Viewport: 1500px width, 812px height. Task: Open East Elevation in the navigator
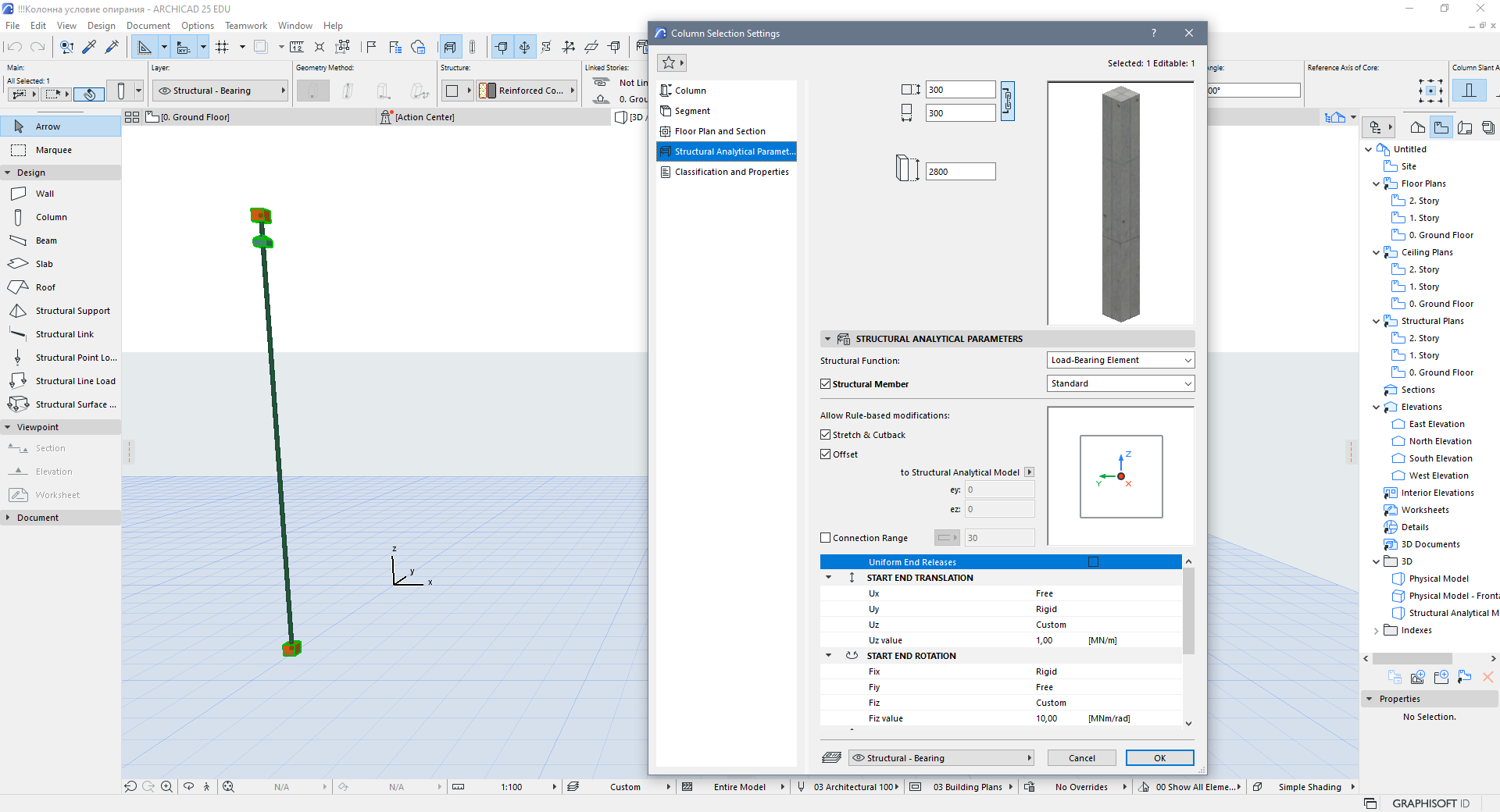(1436, 424)
